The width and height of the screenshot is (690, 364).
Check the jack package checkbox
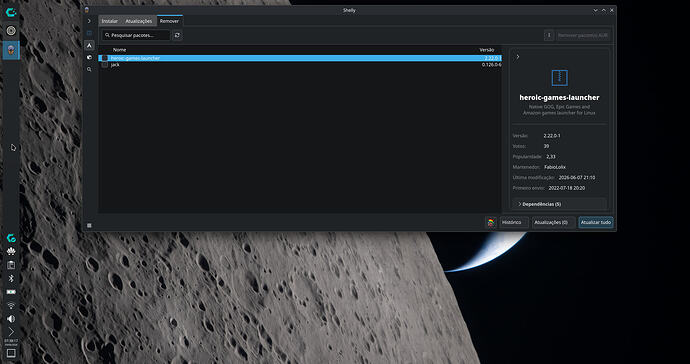click(104, 65)
